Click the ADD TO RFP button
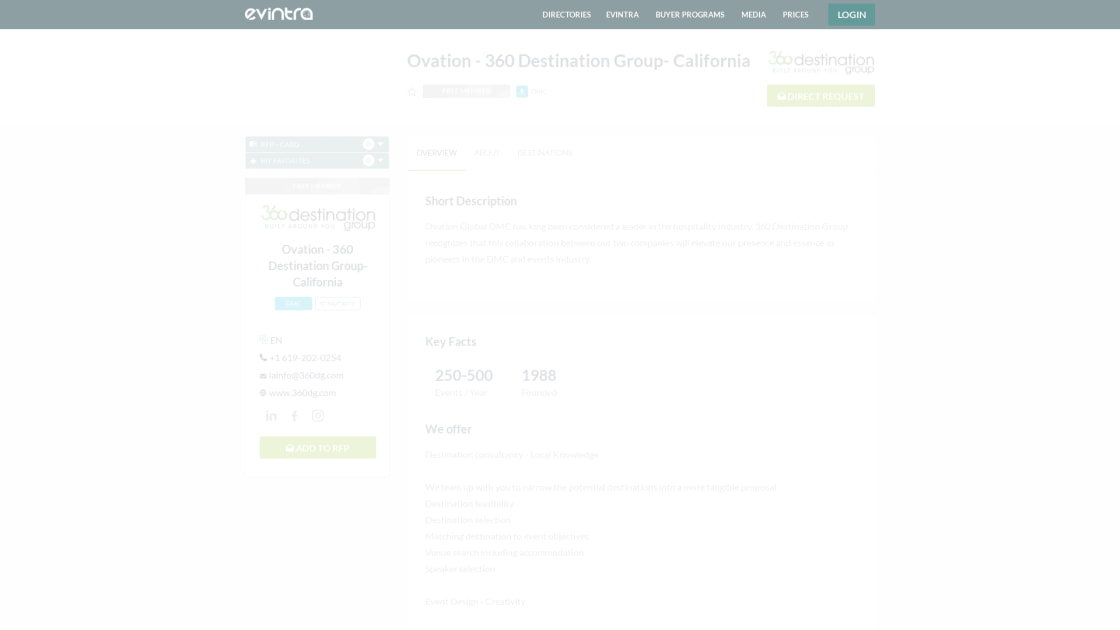 point(317,447)
